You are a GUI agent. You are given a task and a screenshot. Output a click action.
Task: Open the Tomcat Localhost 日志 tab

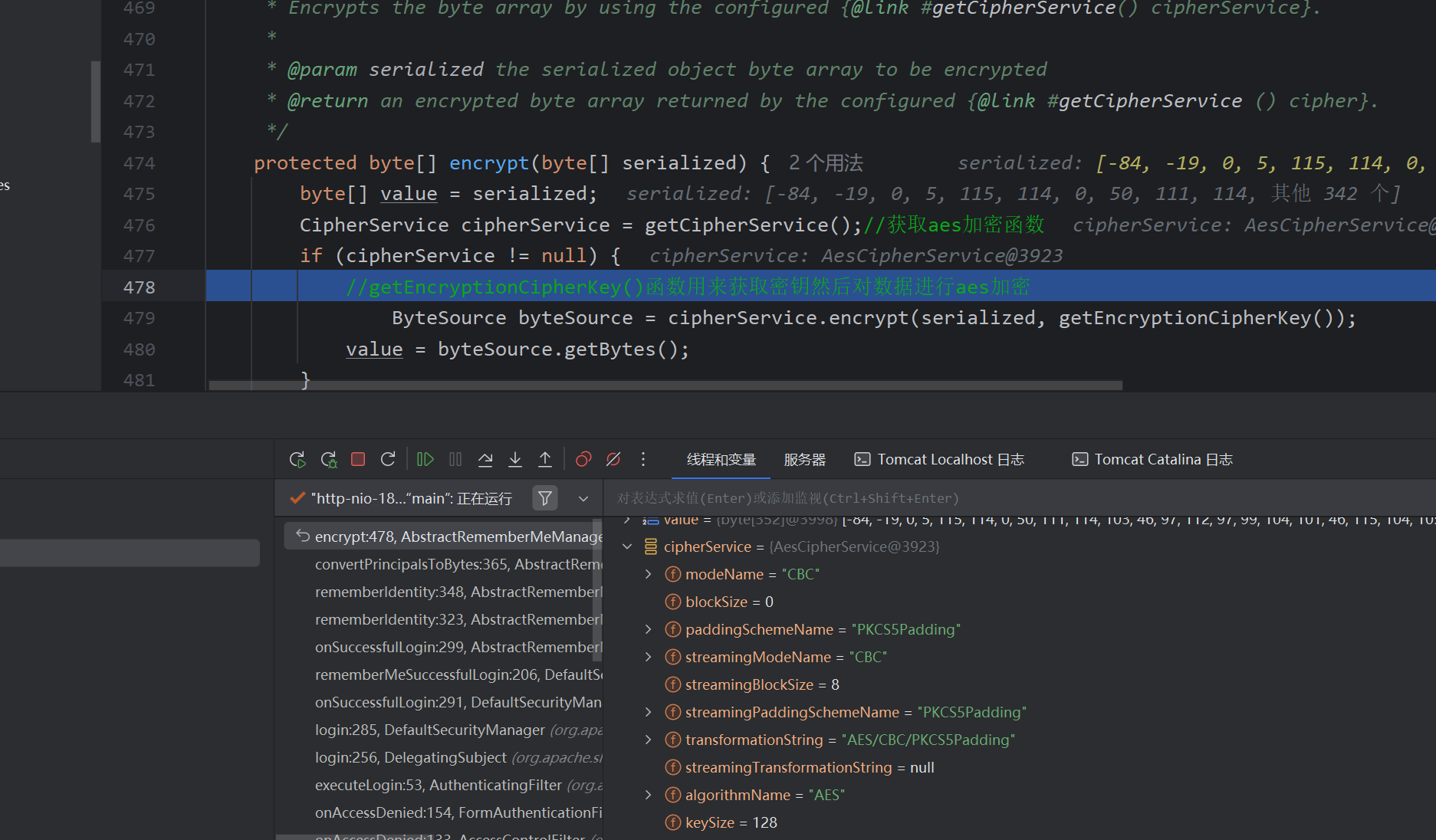coord(939,459)
